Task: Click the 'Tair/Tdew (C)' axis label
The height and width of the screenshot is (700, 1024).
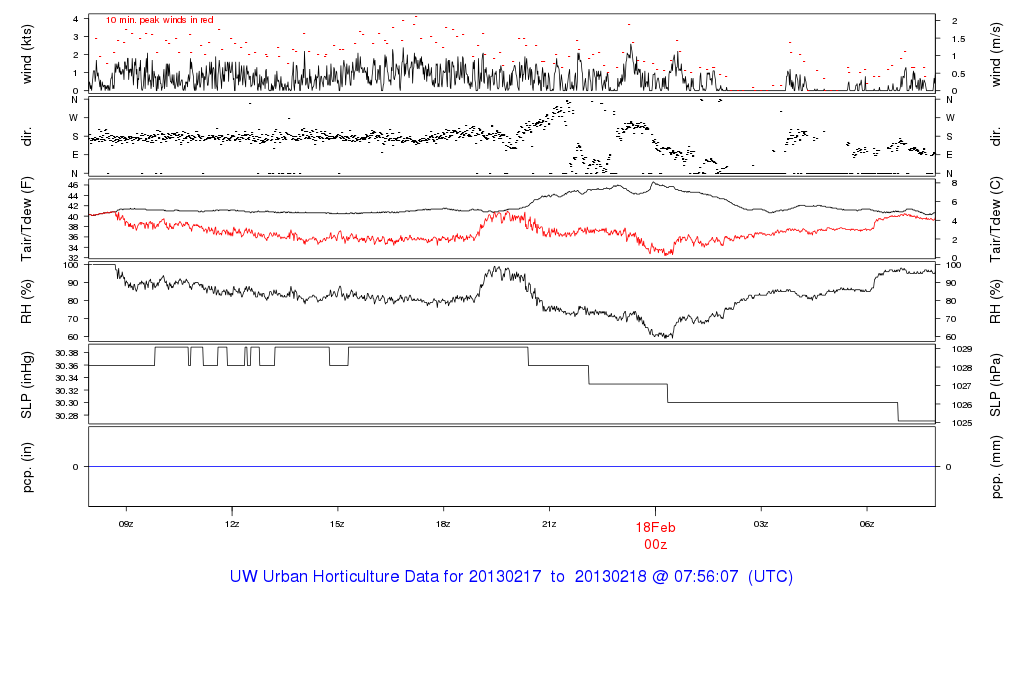Action: pyautogui.click(x=995, y=219)
